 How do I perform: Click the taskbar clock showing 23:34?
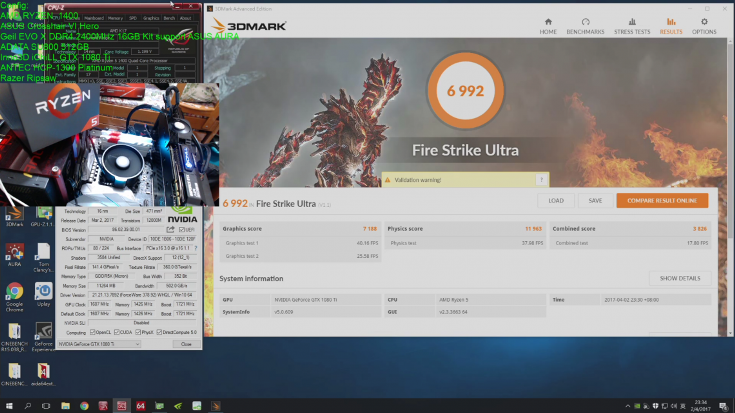coord(702,406)
